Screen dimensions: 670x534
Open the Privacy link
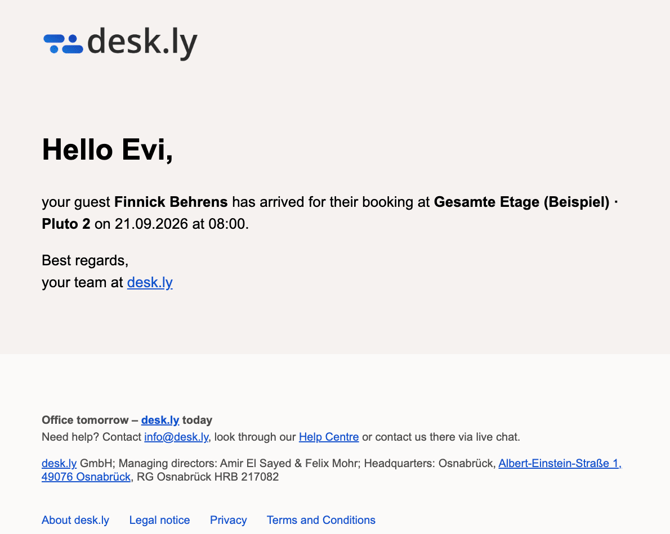tap(228, 520)
